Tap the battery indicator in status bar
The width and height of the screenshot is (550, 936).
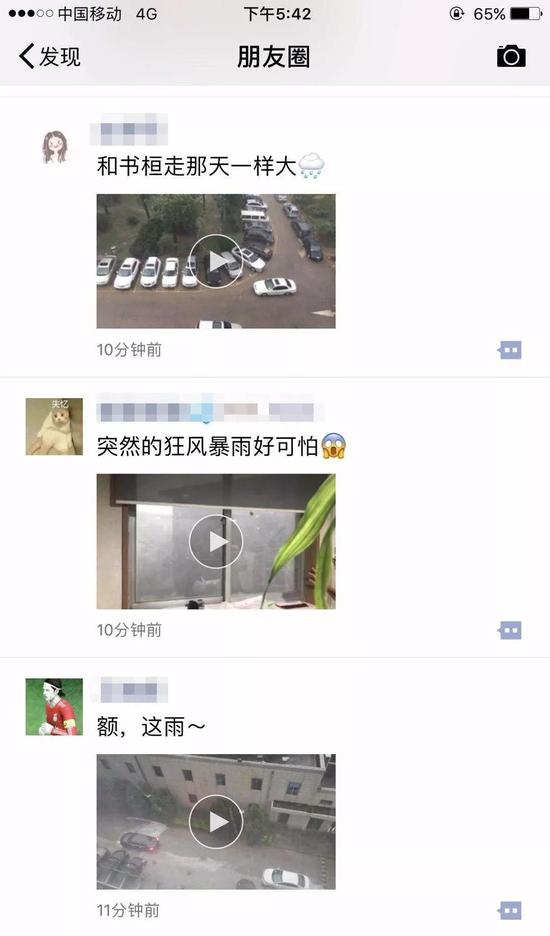coord(526,13)
